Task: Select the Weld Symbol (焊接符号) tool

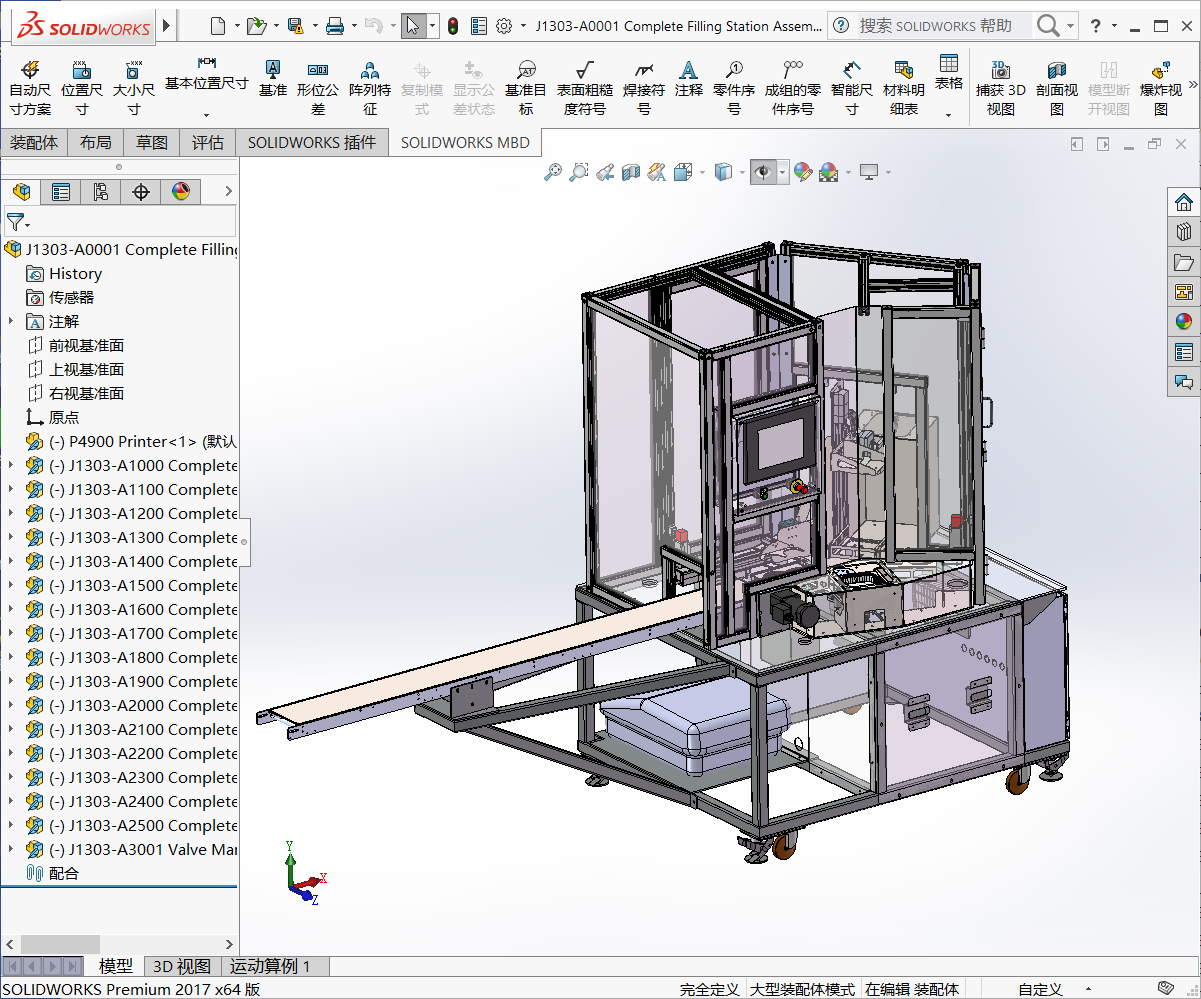Action: [x=644, y=87]
